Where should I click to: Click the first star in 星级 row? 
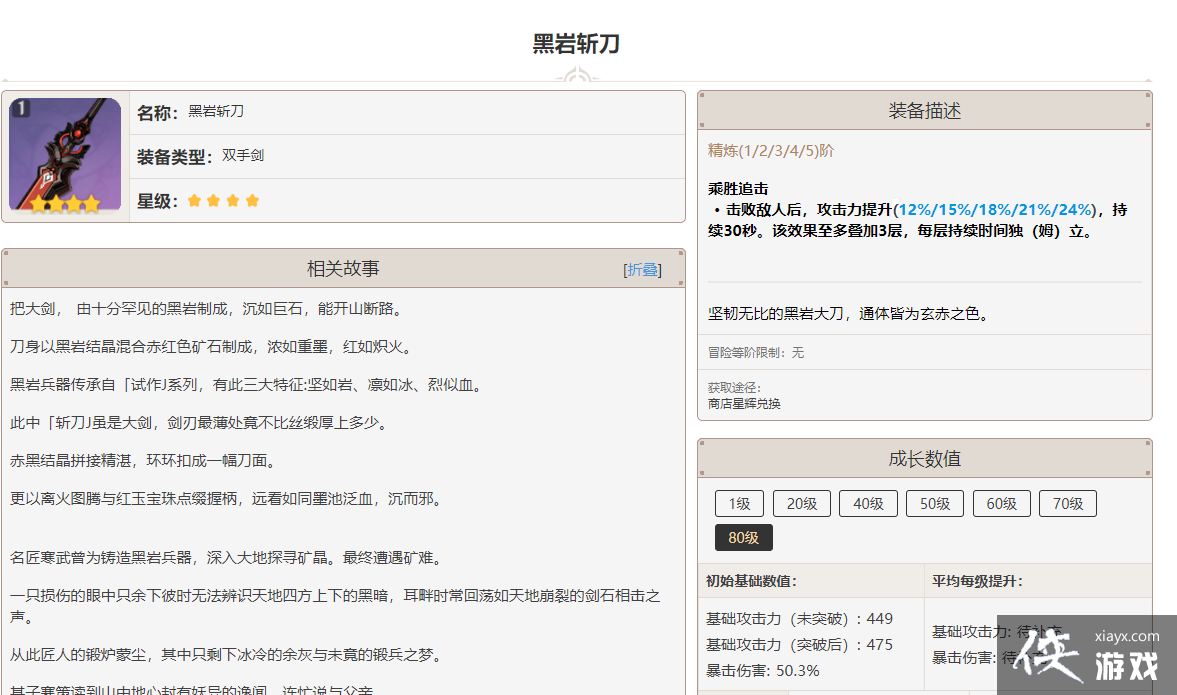pyautogui.click(x=194, y=201)
